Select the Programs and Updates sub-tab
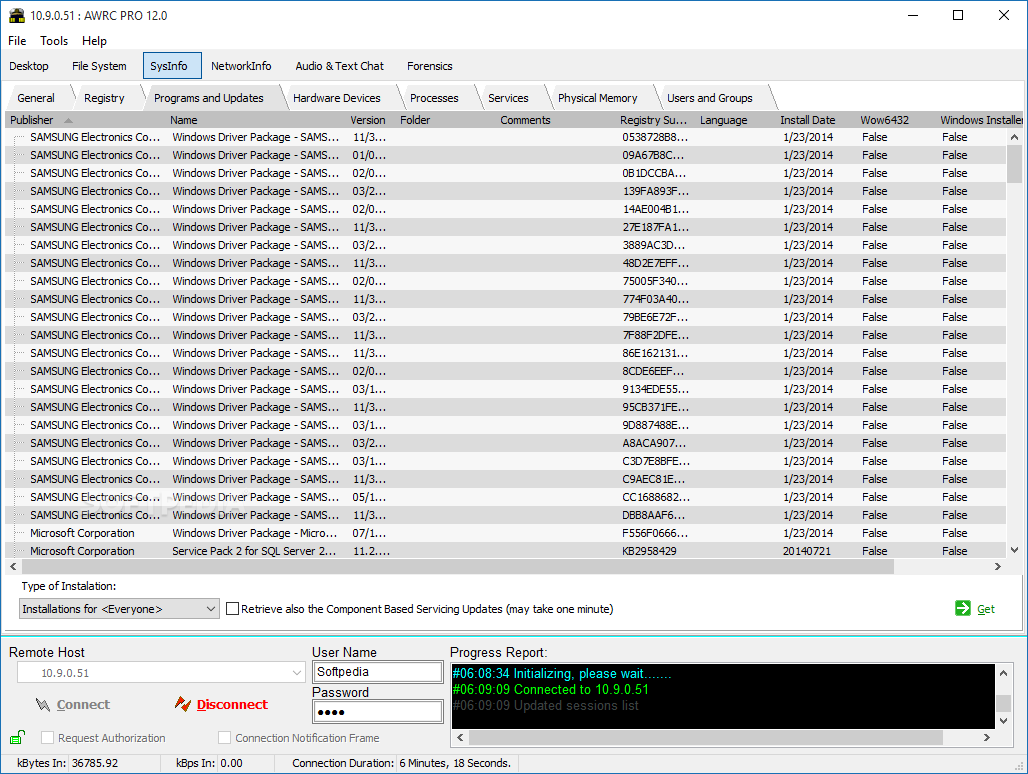Viewport: 1028px width, 774px height. click(x=208, y=98)
